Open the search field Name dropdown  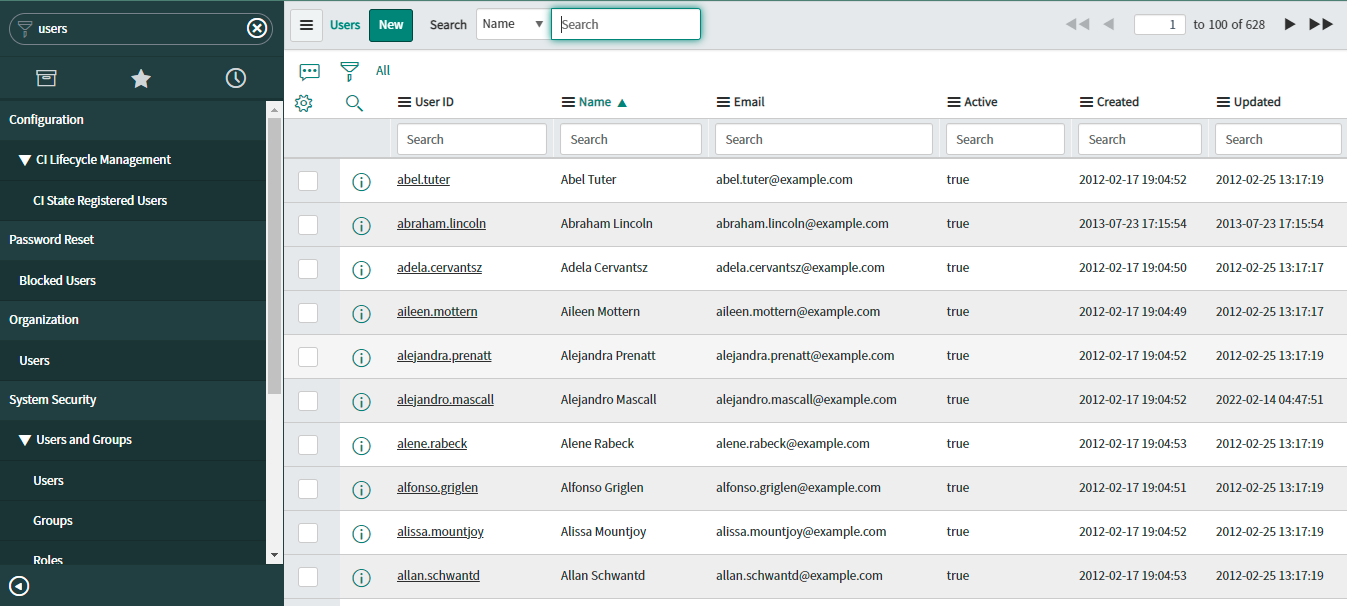512,24
